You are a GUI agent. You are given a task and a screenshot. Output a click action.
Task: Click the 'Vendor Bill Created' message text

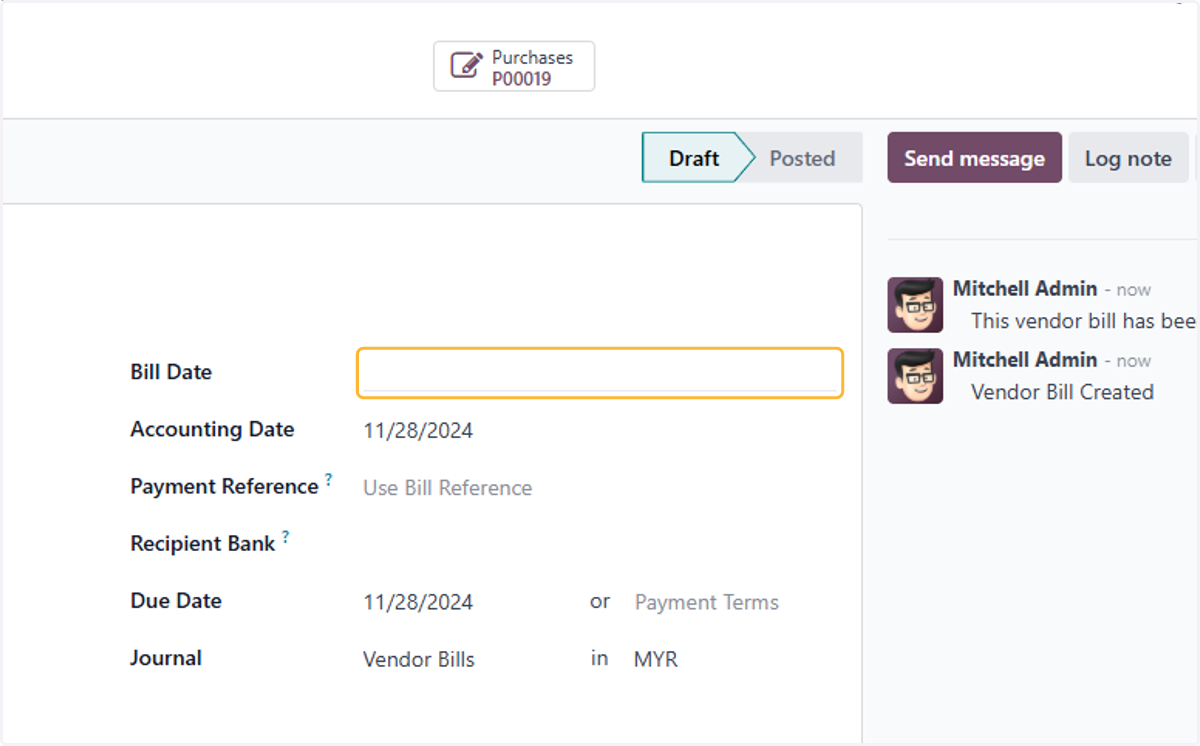coord(1063,392)
